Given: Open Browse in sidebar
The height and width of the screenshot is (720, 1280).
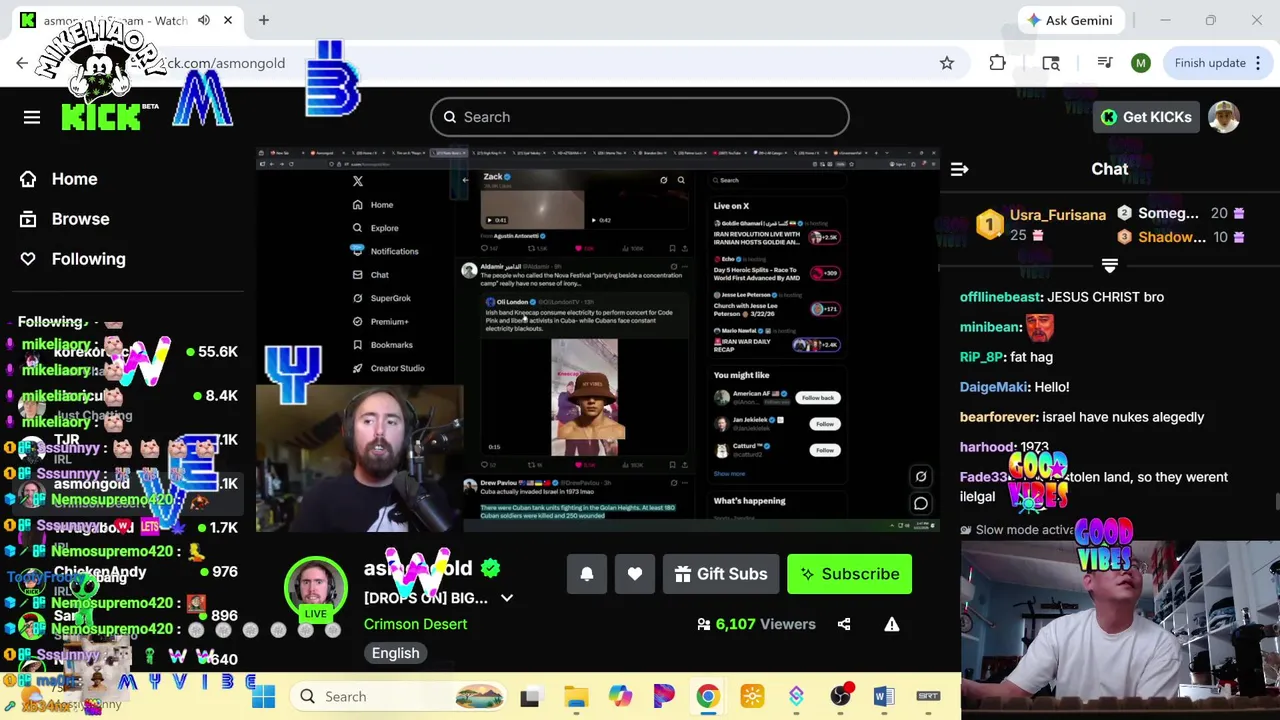Looking at the screenshot, I should 65,219.
